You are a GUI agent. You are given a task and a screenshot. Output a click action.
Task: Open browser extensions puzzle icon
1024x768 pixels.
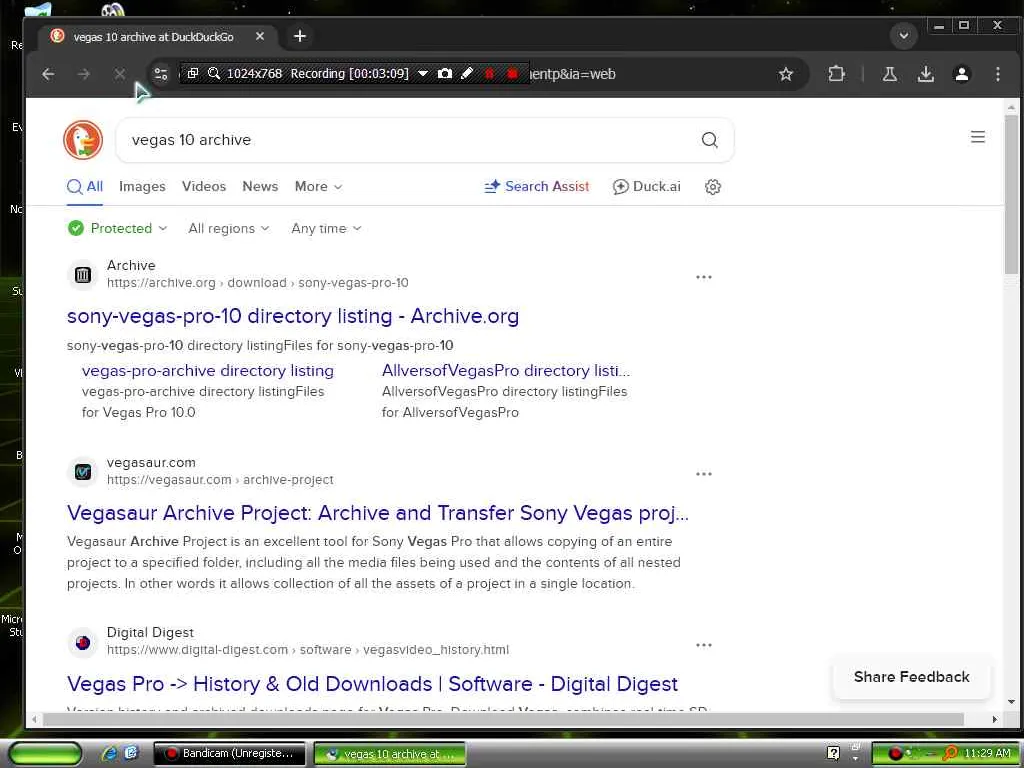pyautogui.click(x=836, y=74)
